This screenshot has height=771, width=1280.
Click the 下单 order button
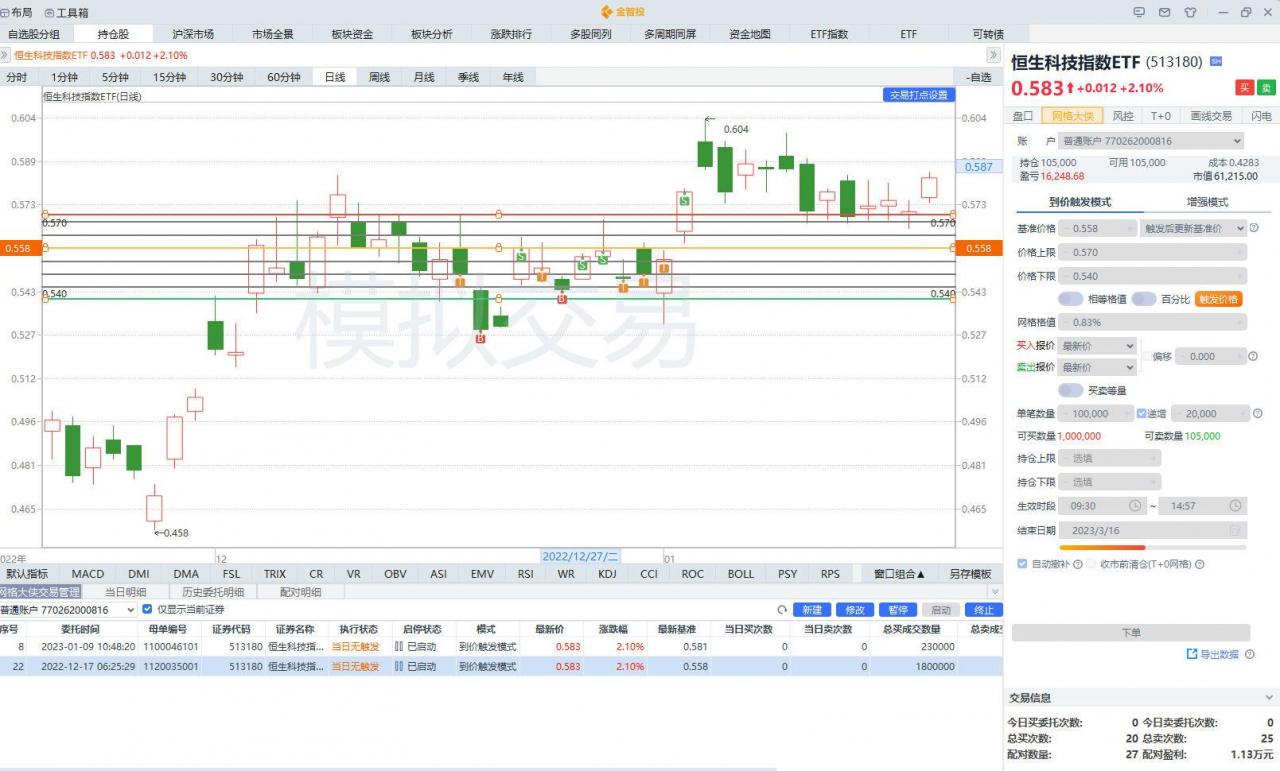(x=1131, y=632)
